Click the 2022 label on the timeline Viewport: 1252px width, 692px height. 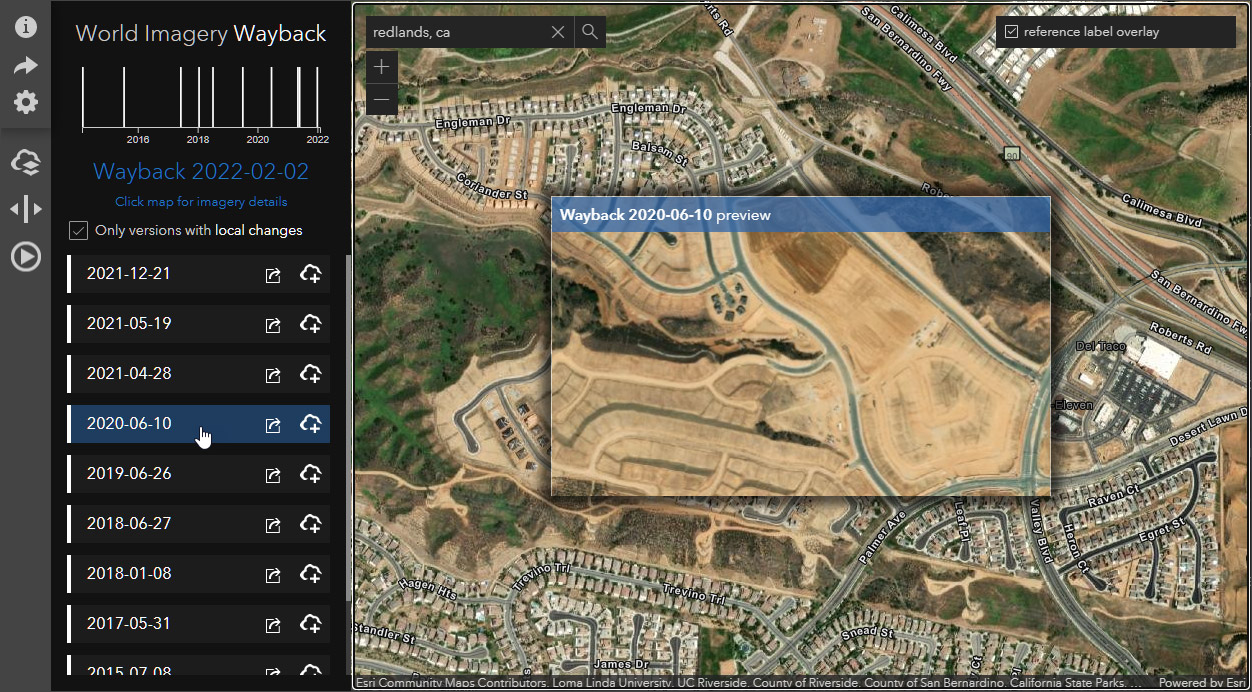318,140
